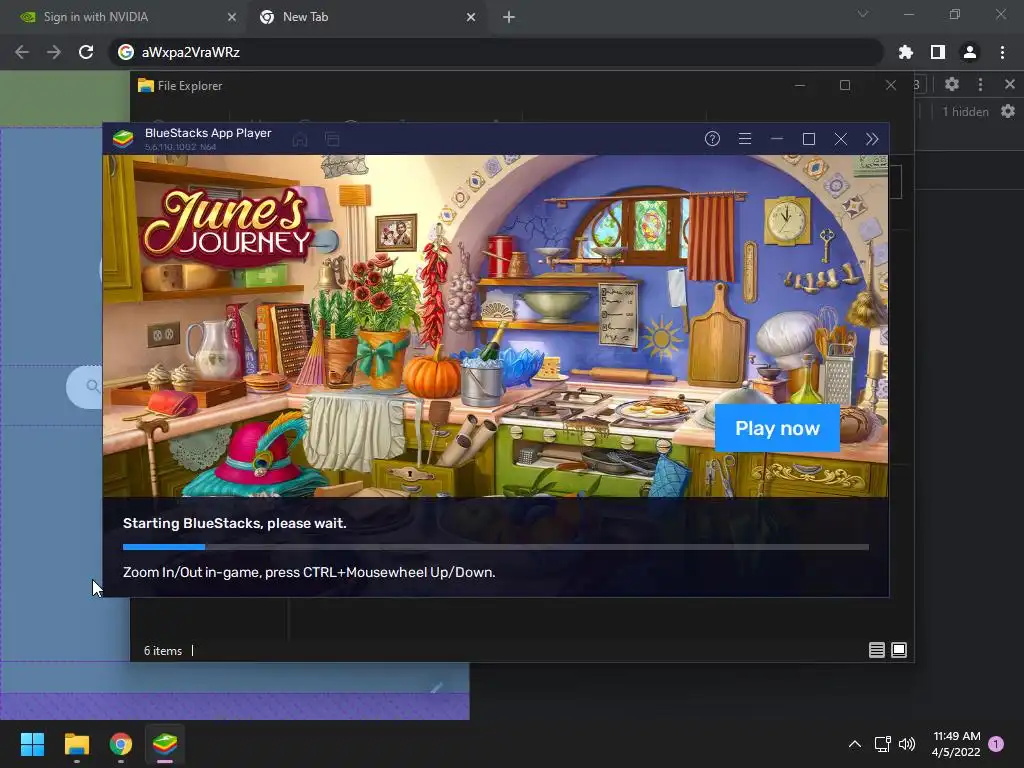Open the Windows Start menu

pyautogui.click(x=32, y=744)
